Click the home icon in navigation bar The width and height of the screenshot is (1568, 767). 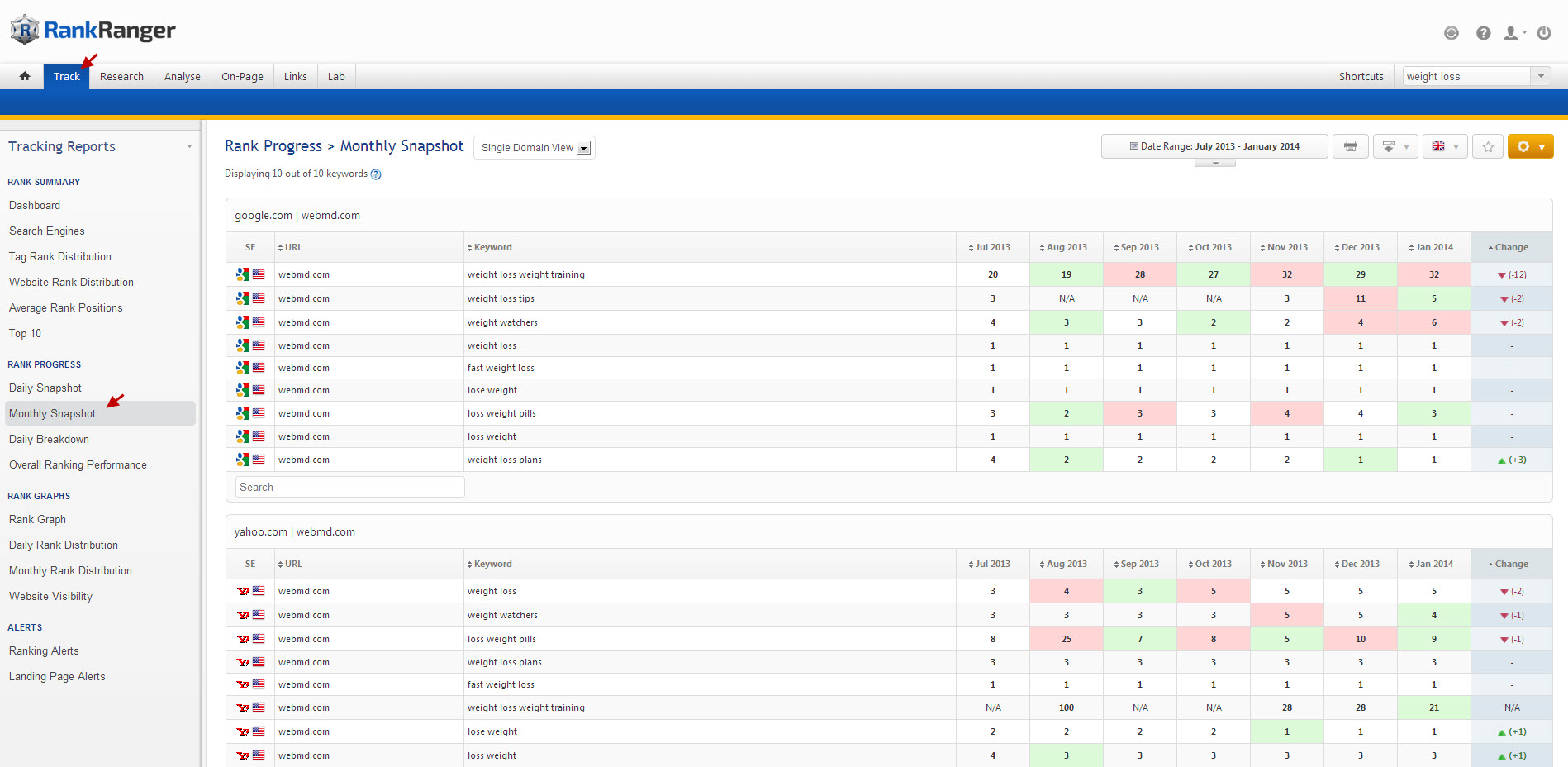pyautogui.click(x=25, y=76)
